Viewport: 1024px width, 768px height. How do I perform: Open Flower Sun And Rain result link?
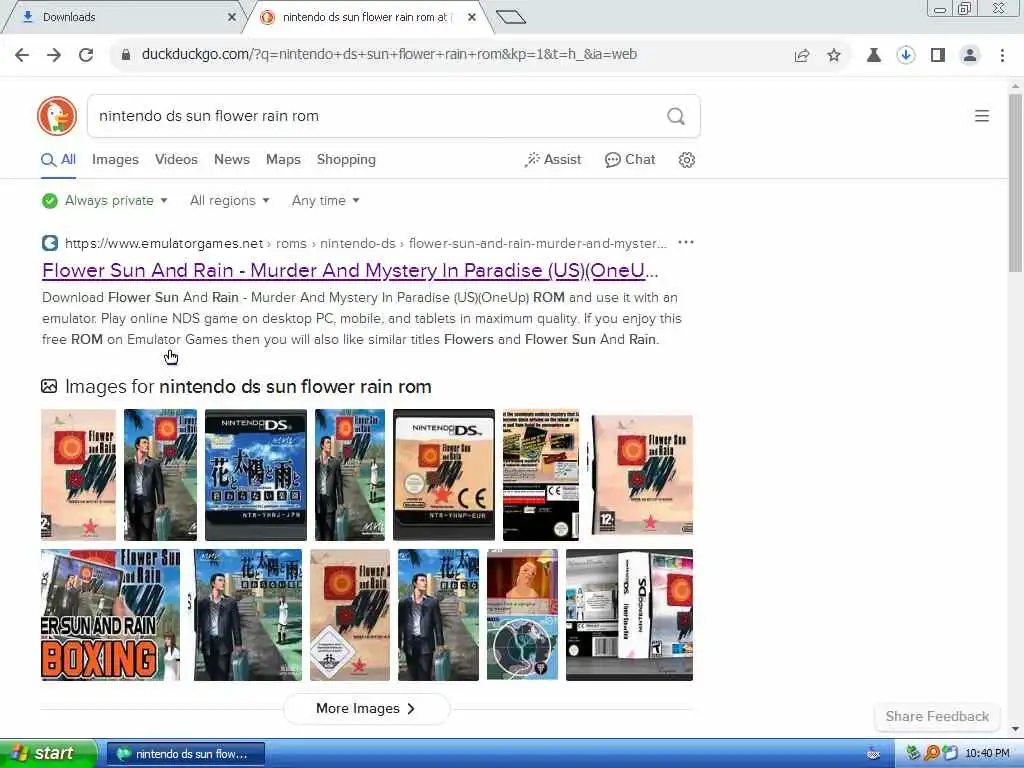pyautogui.click(x=350, y=270)
